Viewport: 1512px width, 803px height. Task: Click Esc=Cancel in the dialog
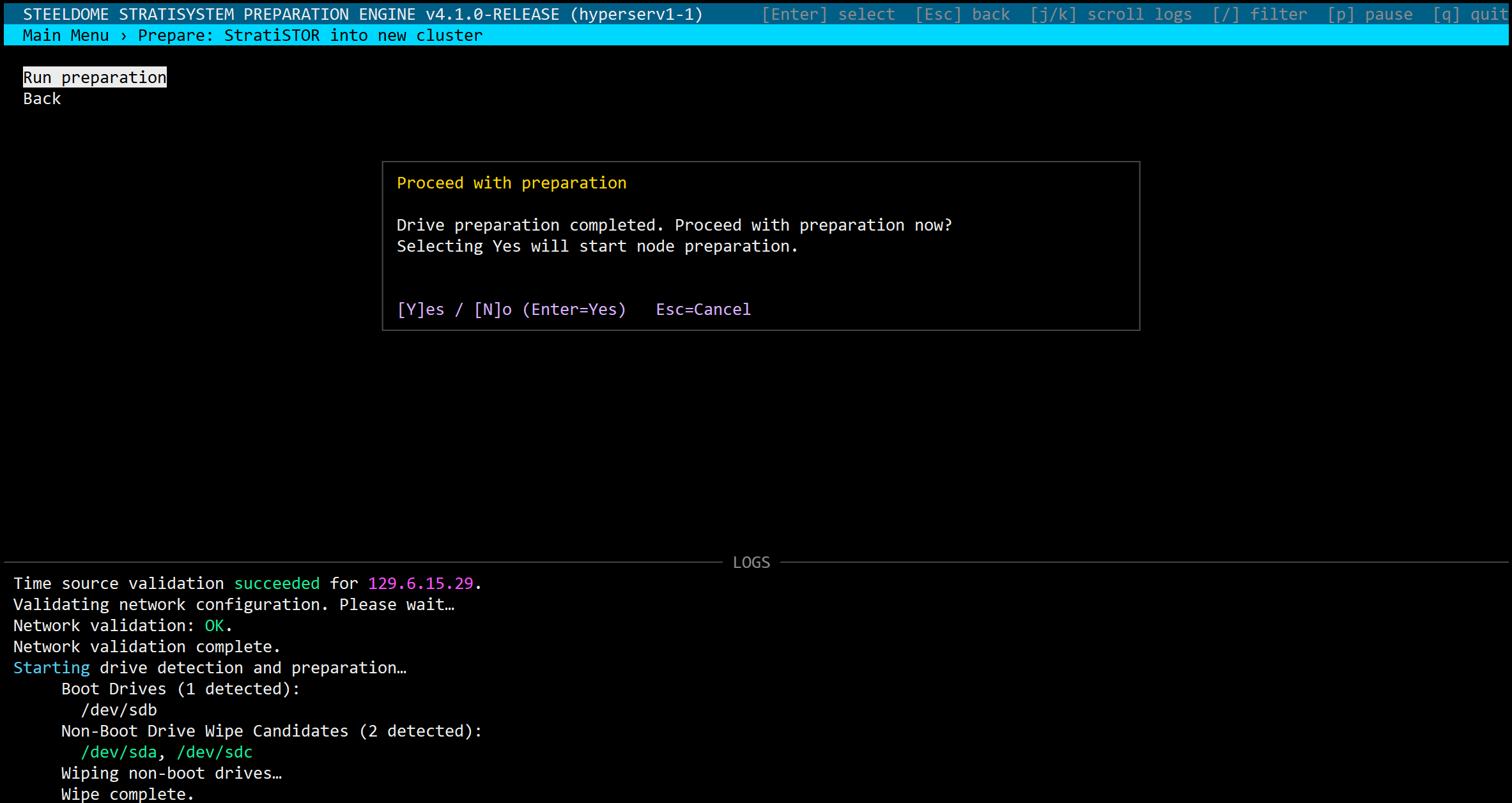pyautogui.click(x=703, y=310)
